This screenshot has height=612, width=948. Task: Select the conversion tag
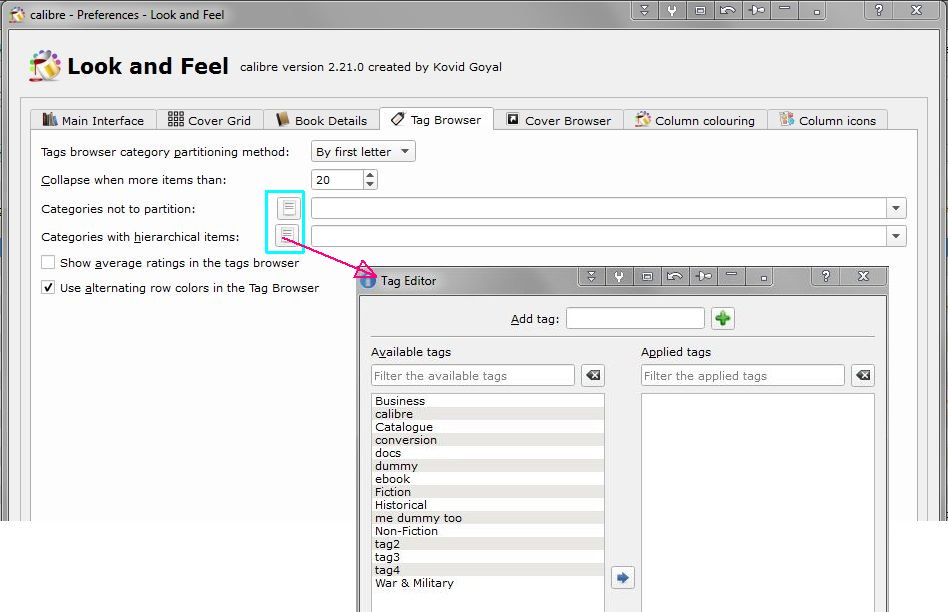pyautogui.click(x=488, y=440)
